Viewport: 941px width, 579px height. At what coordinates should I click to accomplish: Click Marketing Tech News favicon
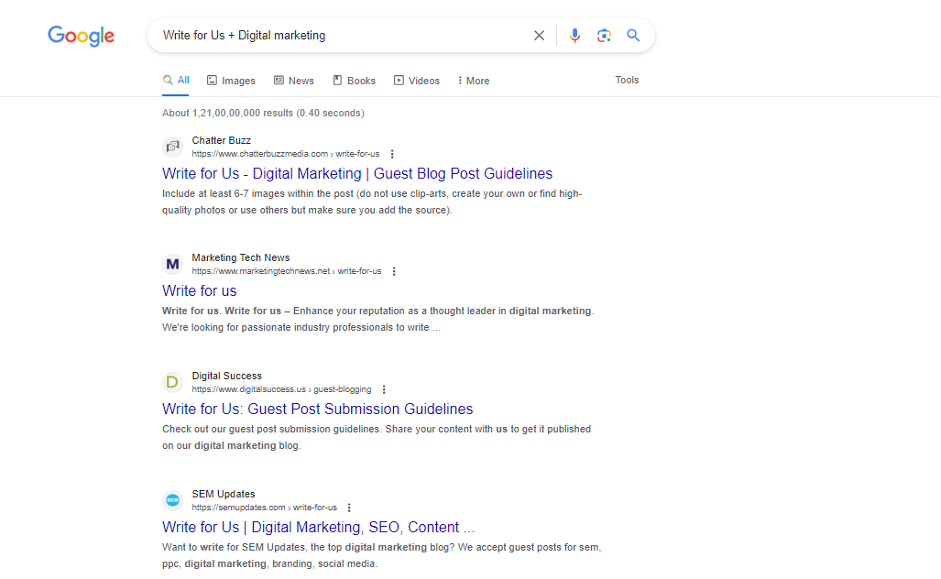(173, 264)
